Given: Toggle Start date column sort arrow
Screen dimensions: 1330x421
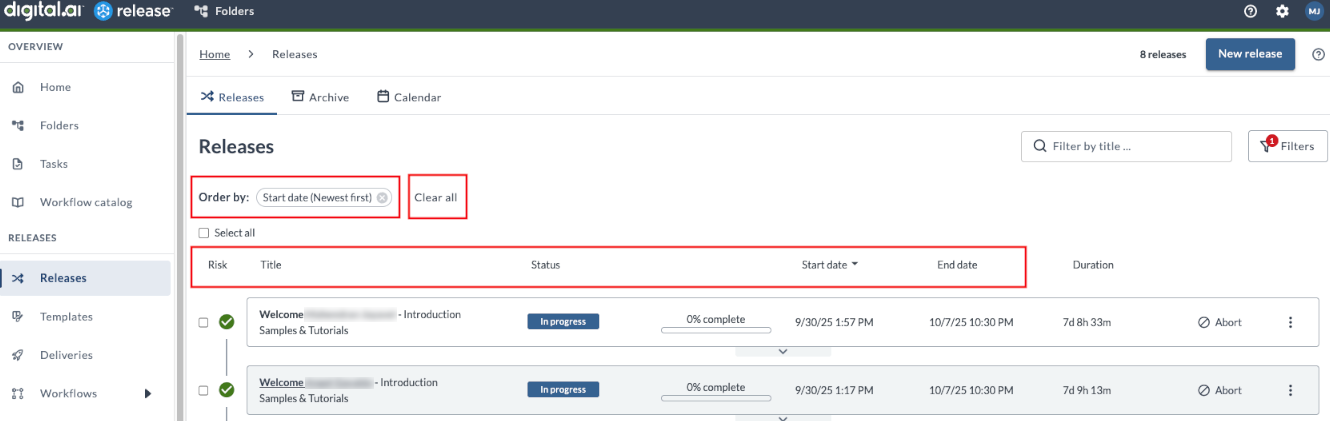Looking at the screenshot, I should 855,265.
